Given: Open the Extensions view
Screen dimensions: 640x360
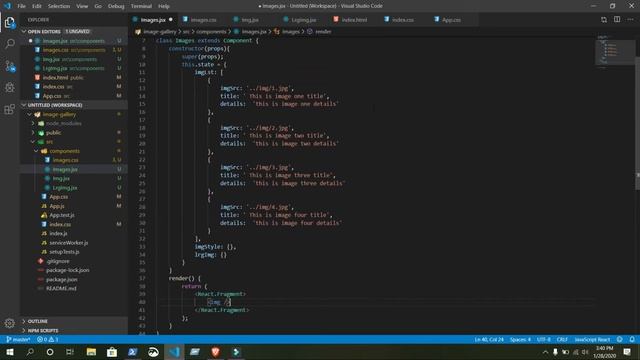Looking at the screenshot, I should [x=10, y=109].
